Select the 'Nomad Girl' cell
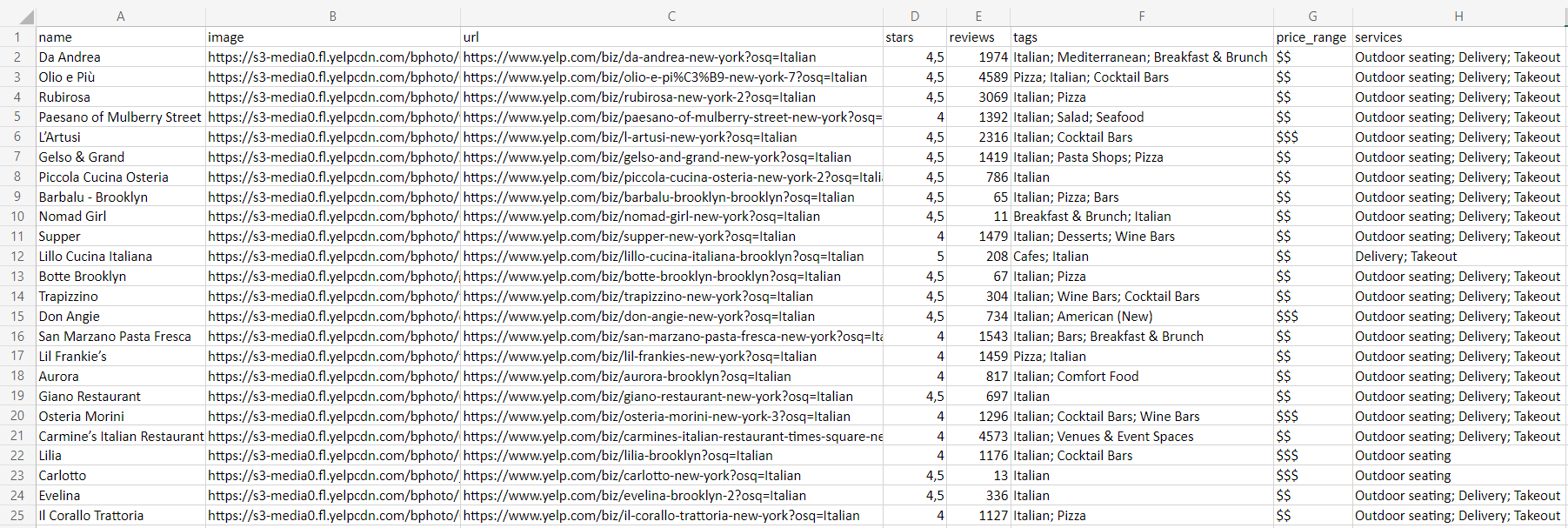1568x528 pixels. click(120, 217)
